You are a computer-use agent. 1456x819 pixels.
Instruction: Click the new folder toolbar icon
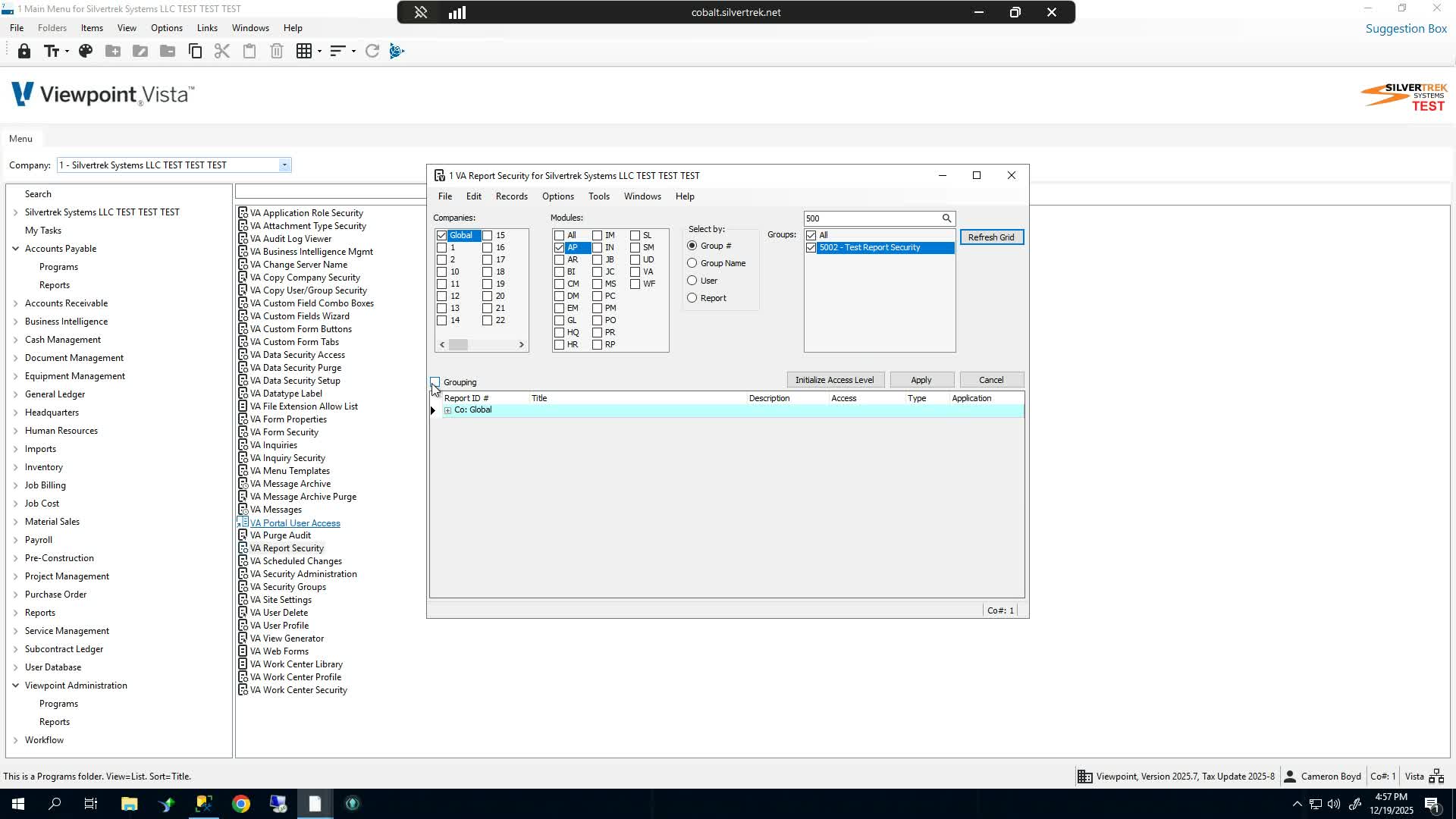(113, 51)
